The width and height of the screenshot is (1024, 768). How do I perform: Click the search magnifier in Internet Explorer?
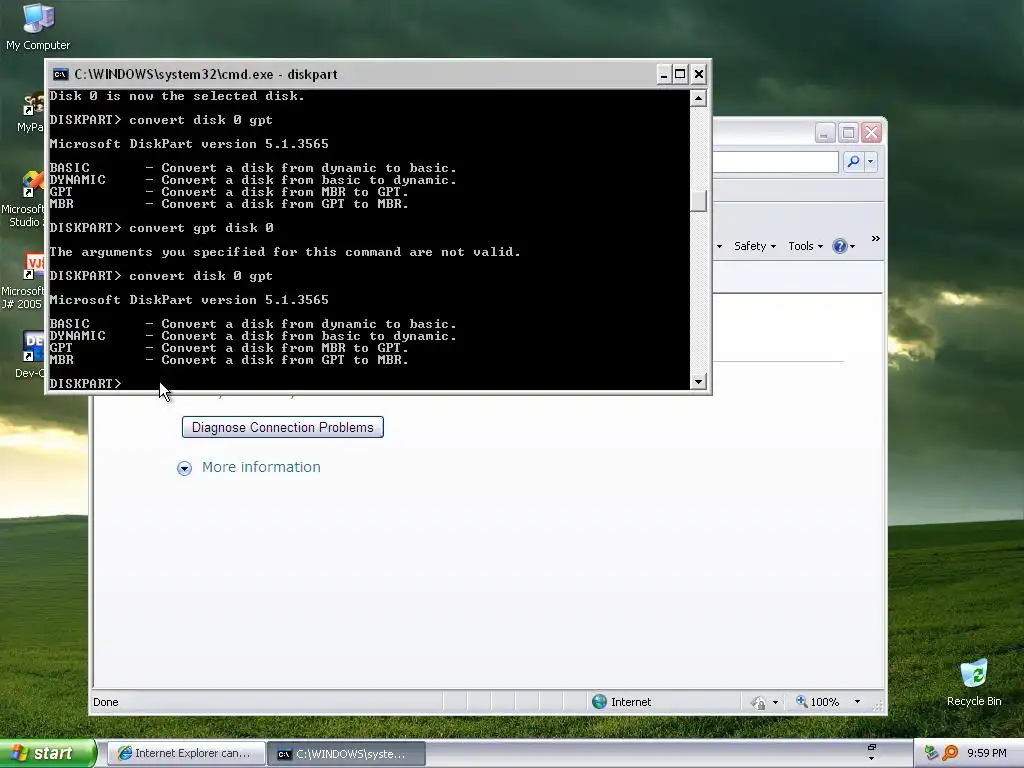(x=852, y=161)
